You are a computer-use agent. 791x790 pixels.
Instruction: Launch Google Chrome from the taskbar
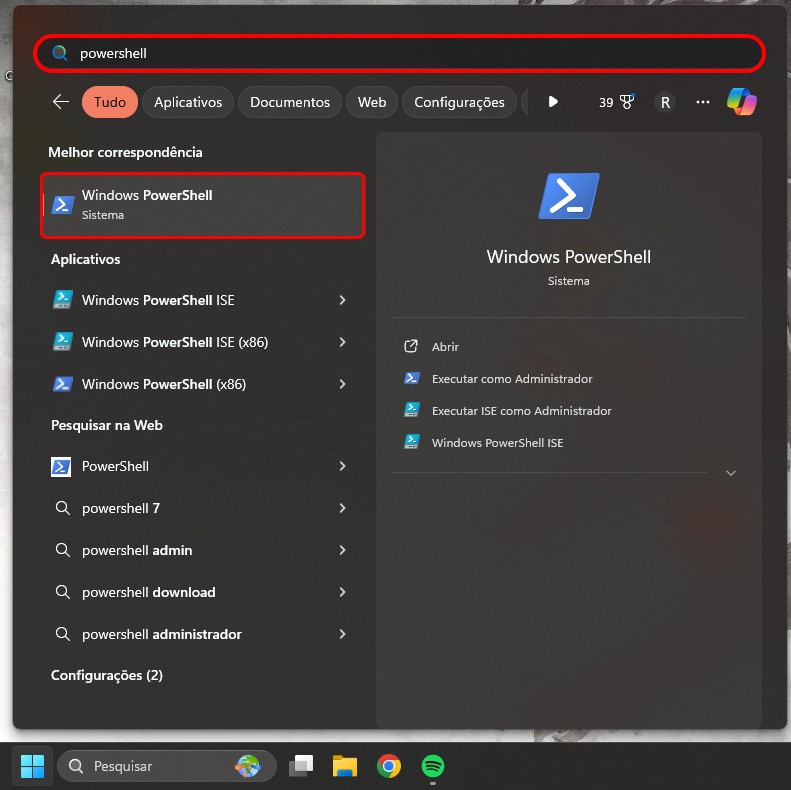click(389, 766)
